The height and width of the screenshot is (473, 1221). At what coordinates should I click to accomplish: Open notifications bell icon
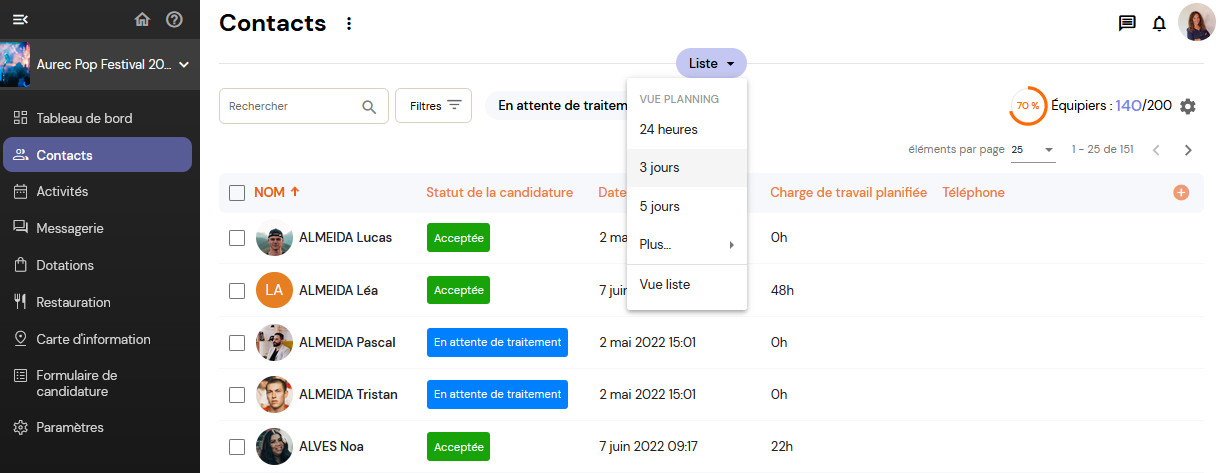click(x=1159, y=24)
